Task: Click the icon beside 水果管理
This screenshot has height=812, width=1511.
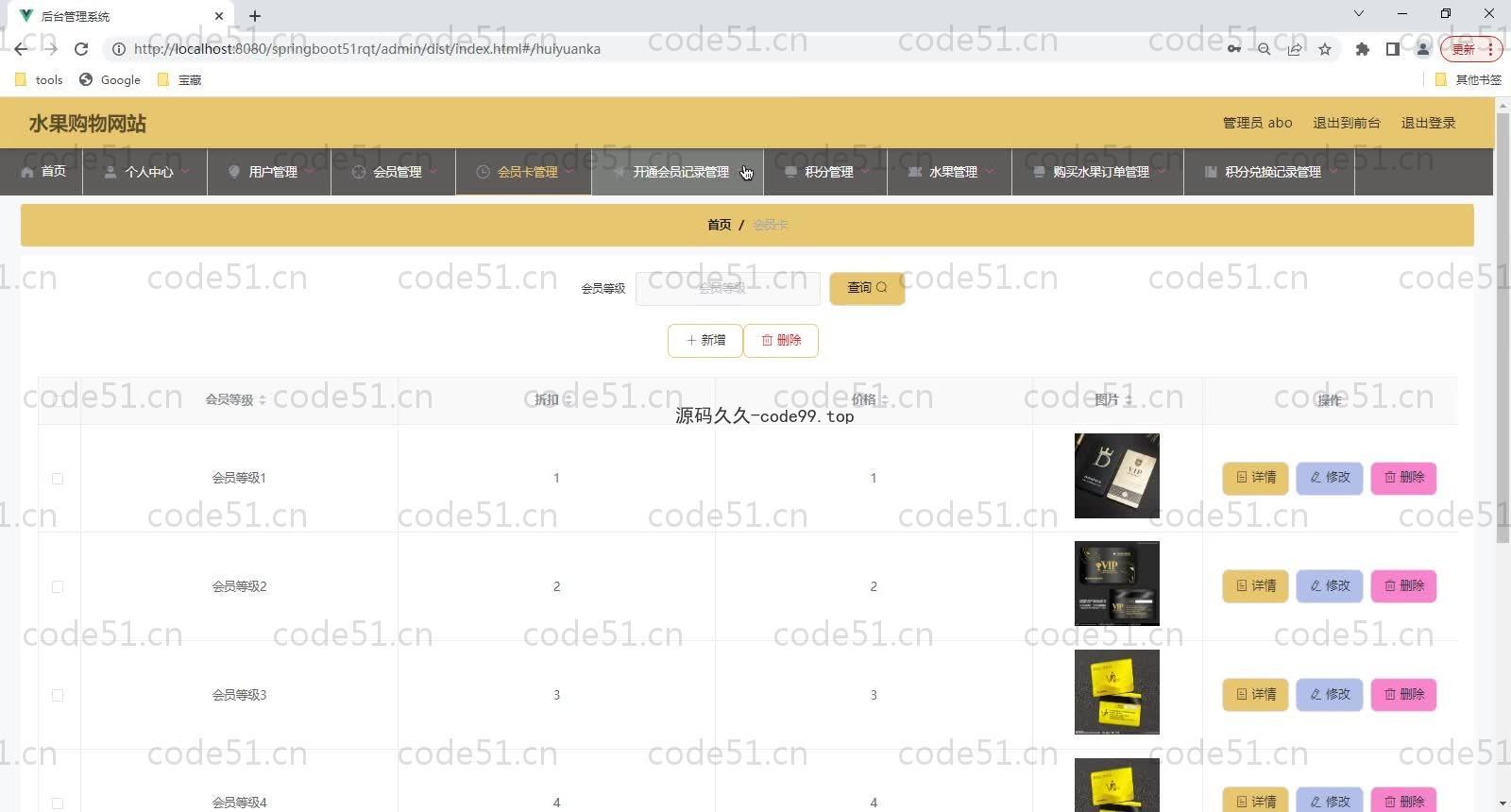Action: click(914, 172)
